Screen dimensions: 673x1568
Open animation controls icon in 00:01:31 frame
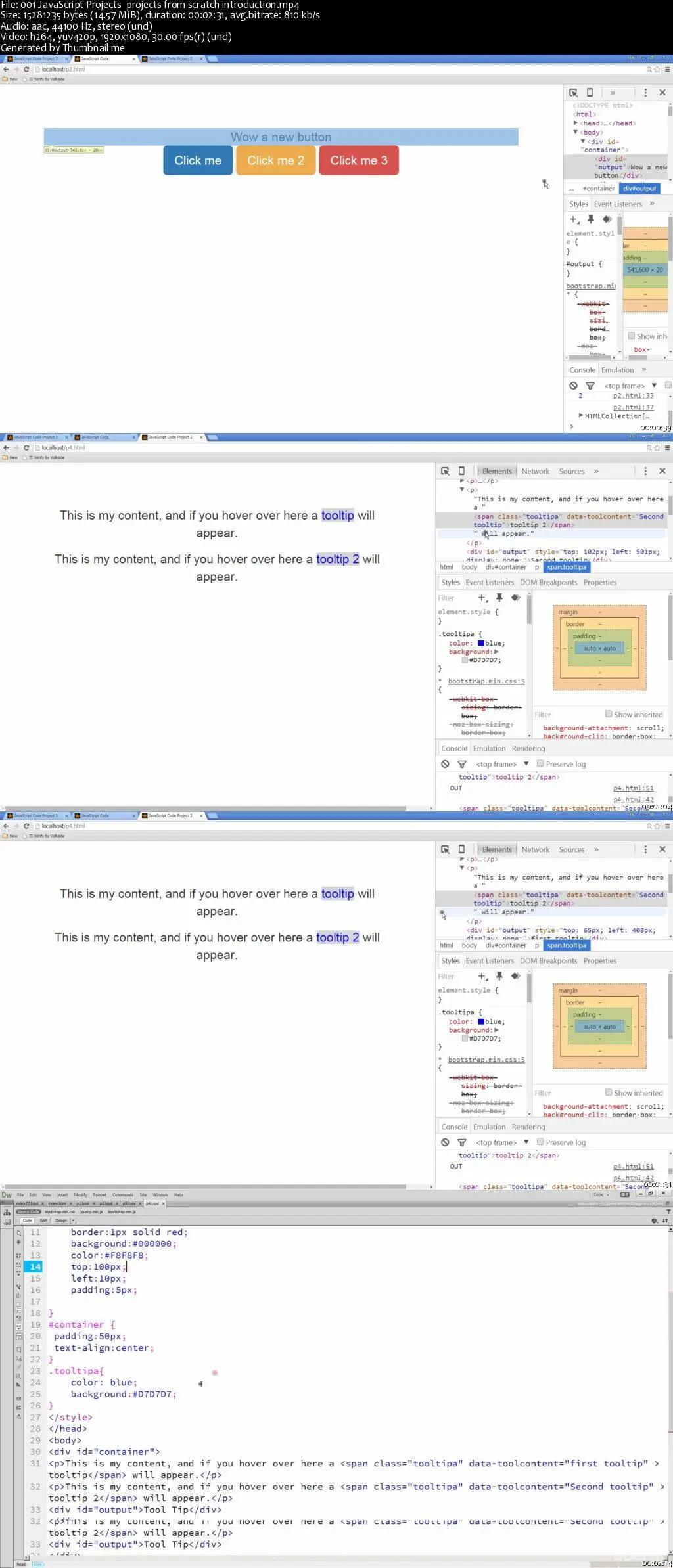point(516,976)
